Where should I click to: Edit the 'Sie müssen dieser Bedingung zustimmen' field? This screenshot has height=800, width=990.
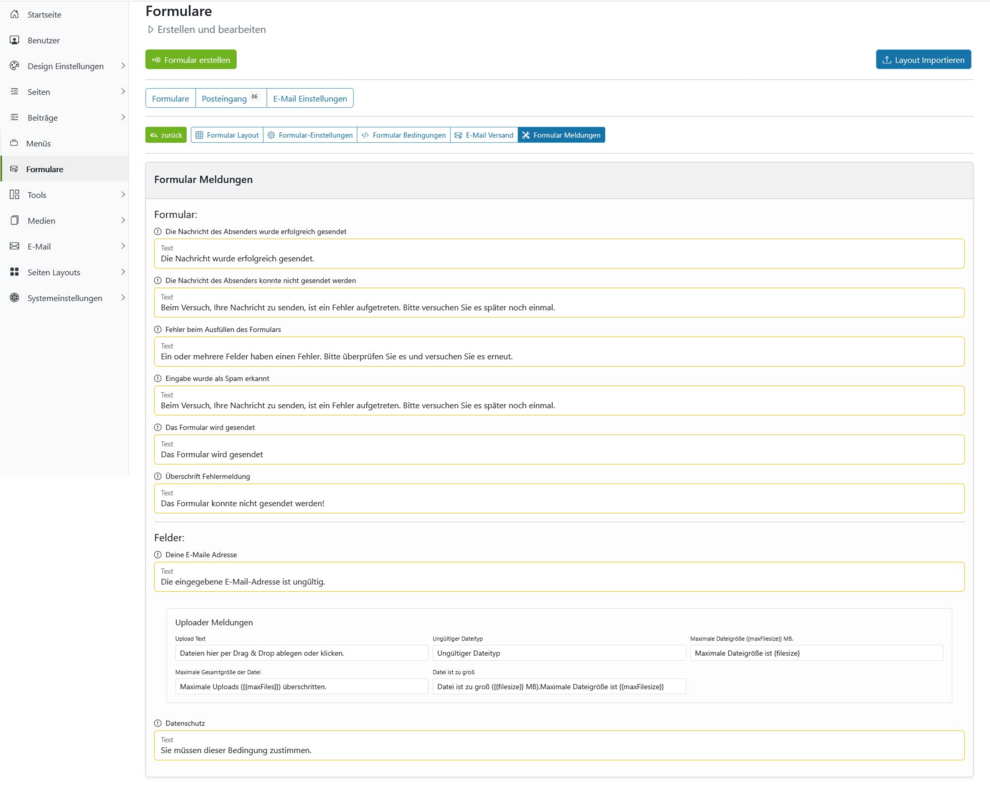click(x=559, y=746)
